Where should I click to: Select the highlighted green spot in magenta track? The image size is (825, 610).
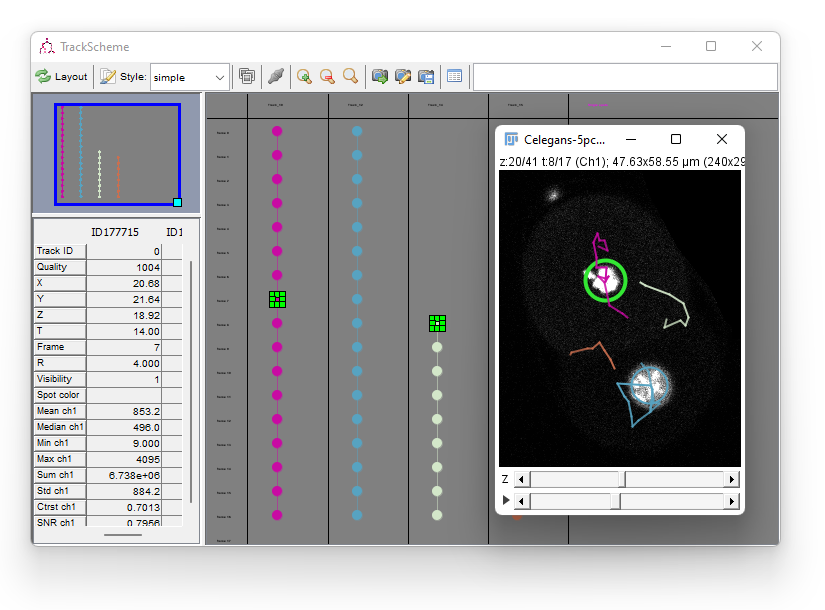click(277, 299)
